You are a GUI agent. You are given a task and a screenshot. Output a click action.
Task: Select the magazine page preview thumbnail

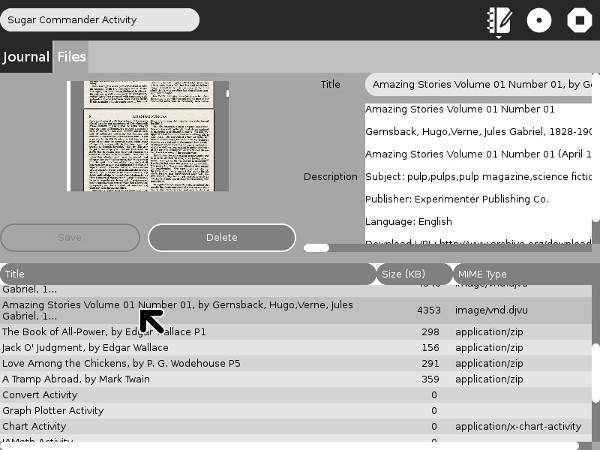[x=148, y=136]
